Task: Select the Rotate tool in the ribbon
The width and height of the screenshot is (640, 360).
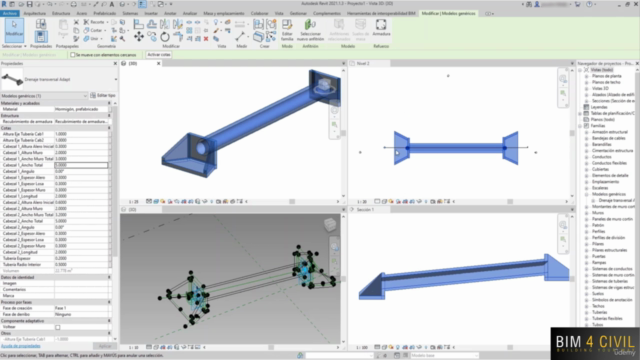Action: click(x=164, y=37)
